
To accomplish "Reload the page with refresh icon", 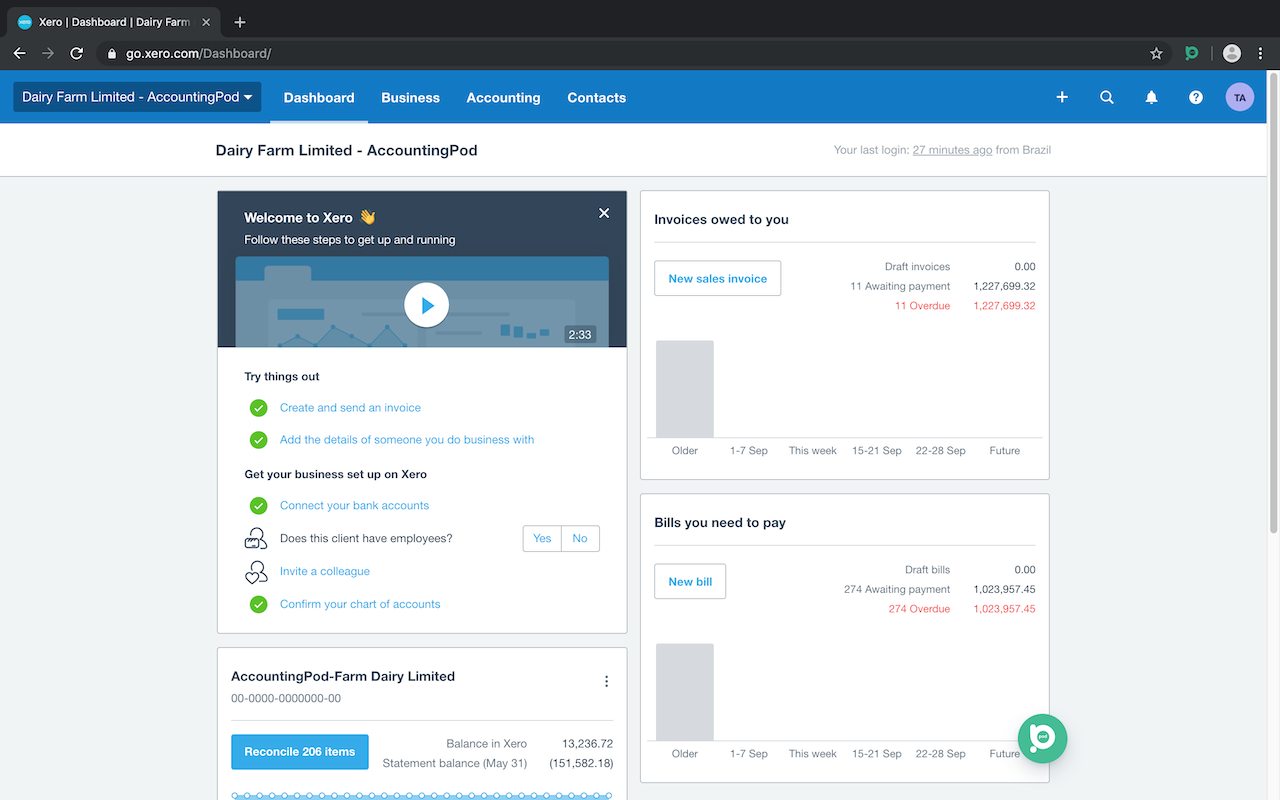I will click(x=77, y=53).
